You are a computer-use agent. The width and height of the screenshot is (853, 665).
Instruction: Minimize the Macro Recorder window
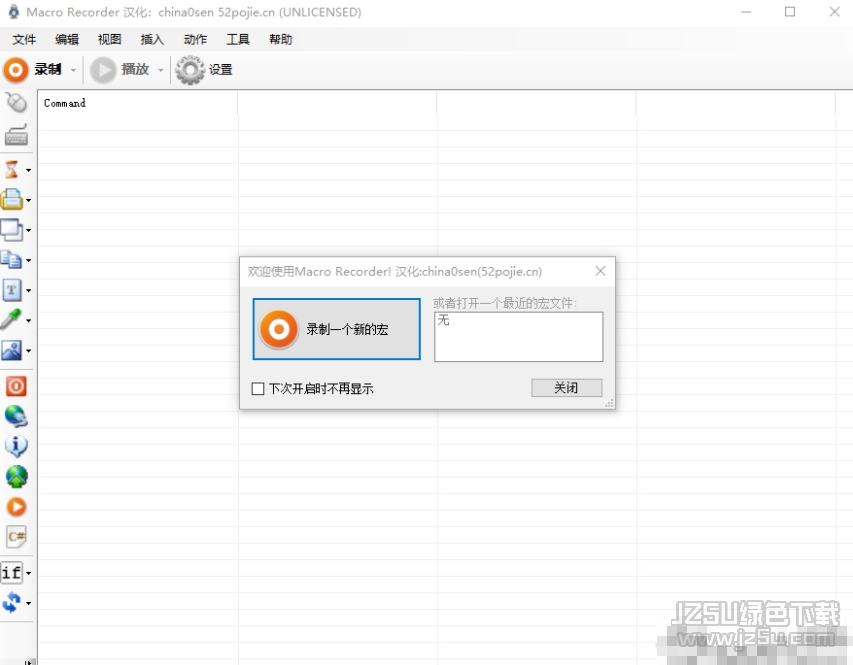(x=746, y=11)
